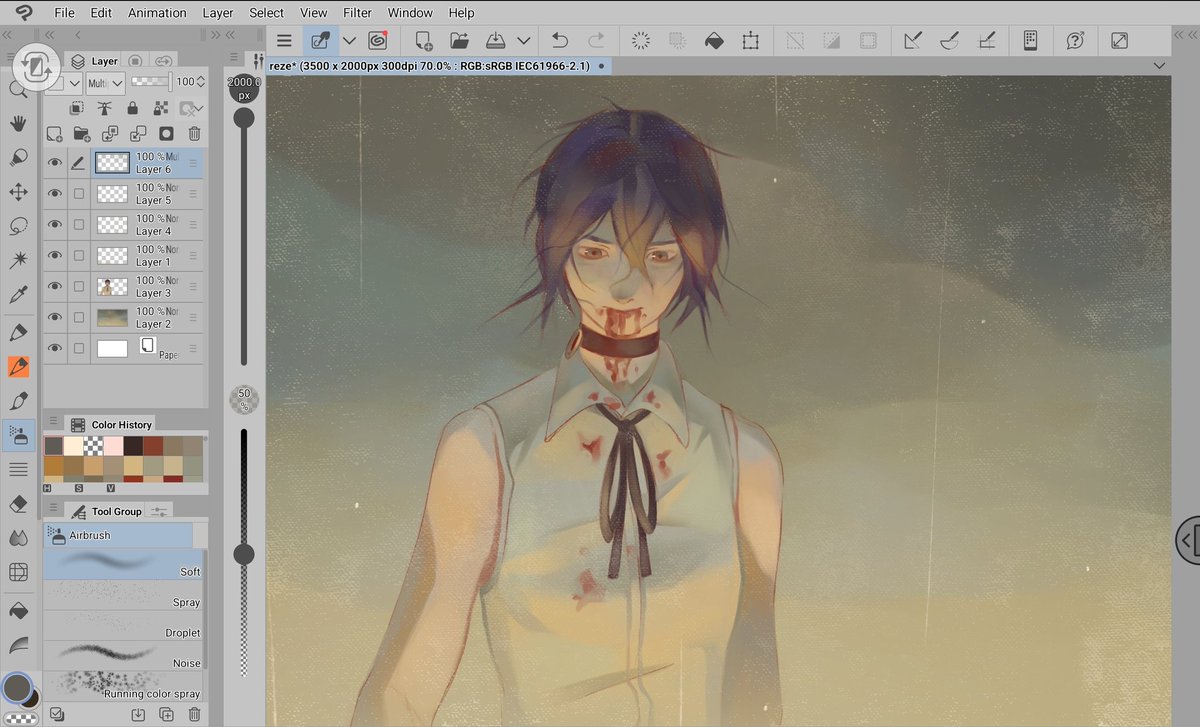Image resolution: width=1200 pixels, height=727 pixels.
Task: Select the Hand move canvas tool
Action: pyautogui.click(x=17, y=123)
